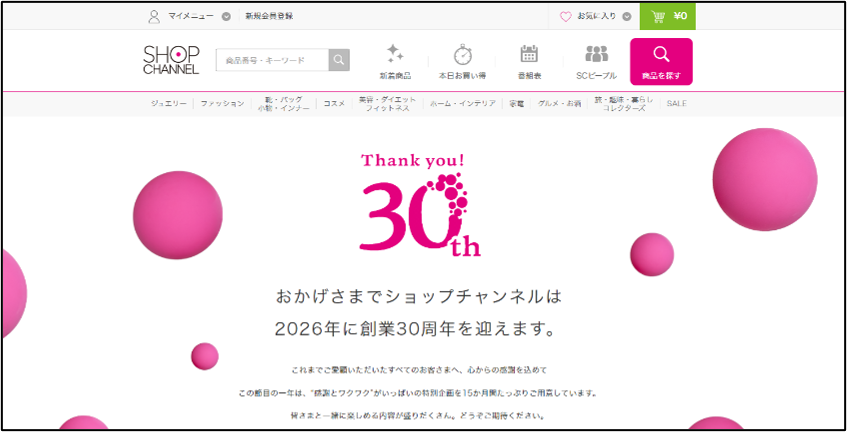847x432 pixels.
Task: Click the pink 商品を探す button
Action: point(661,62)
